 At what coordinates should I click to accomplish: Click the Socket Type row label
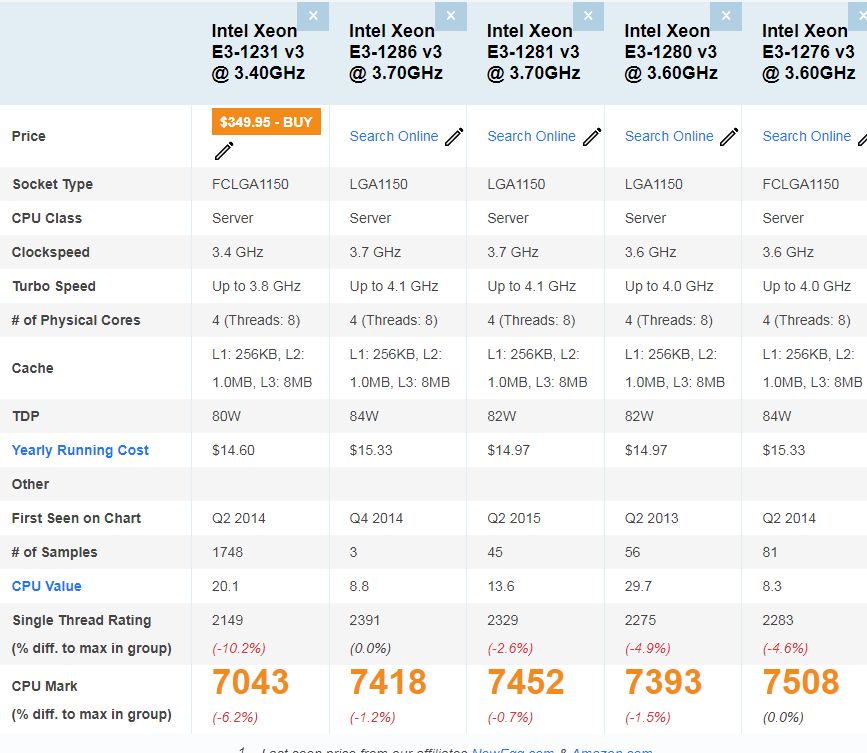coord(53,184)
